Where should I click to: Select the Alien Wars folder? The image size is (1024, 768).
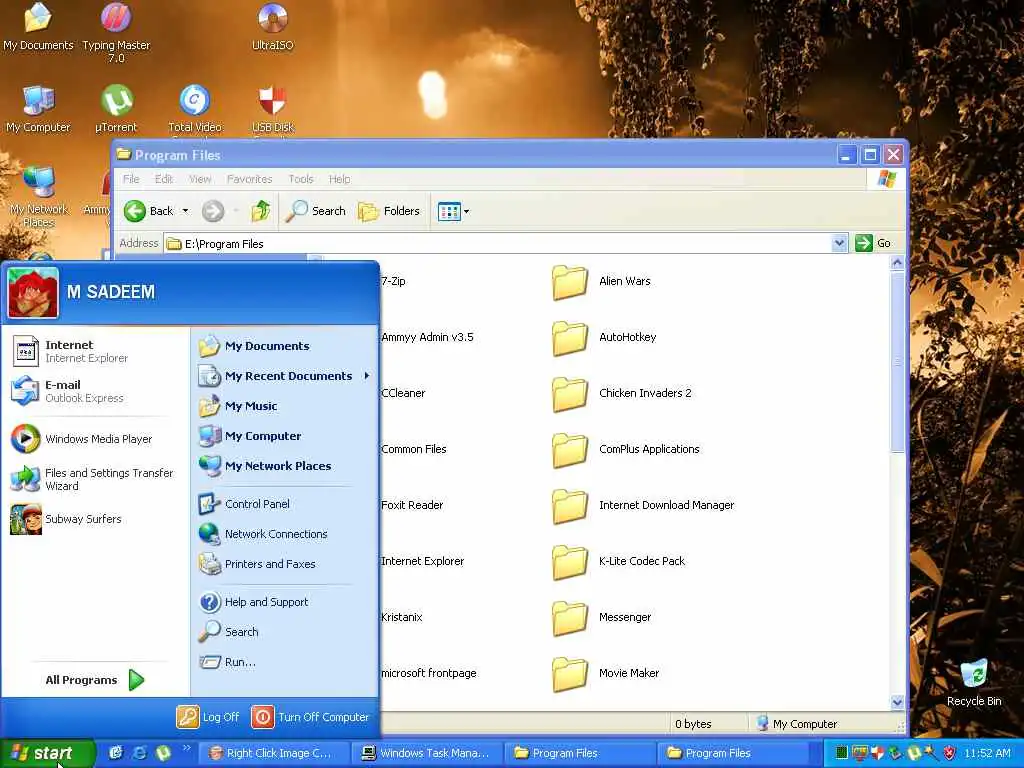tap(601, 281)
